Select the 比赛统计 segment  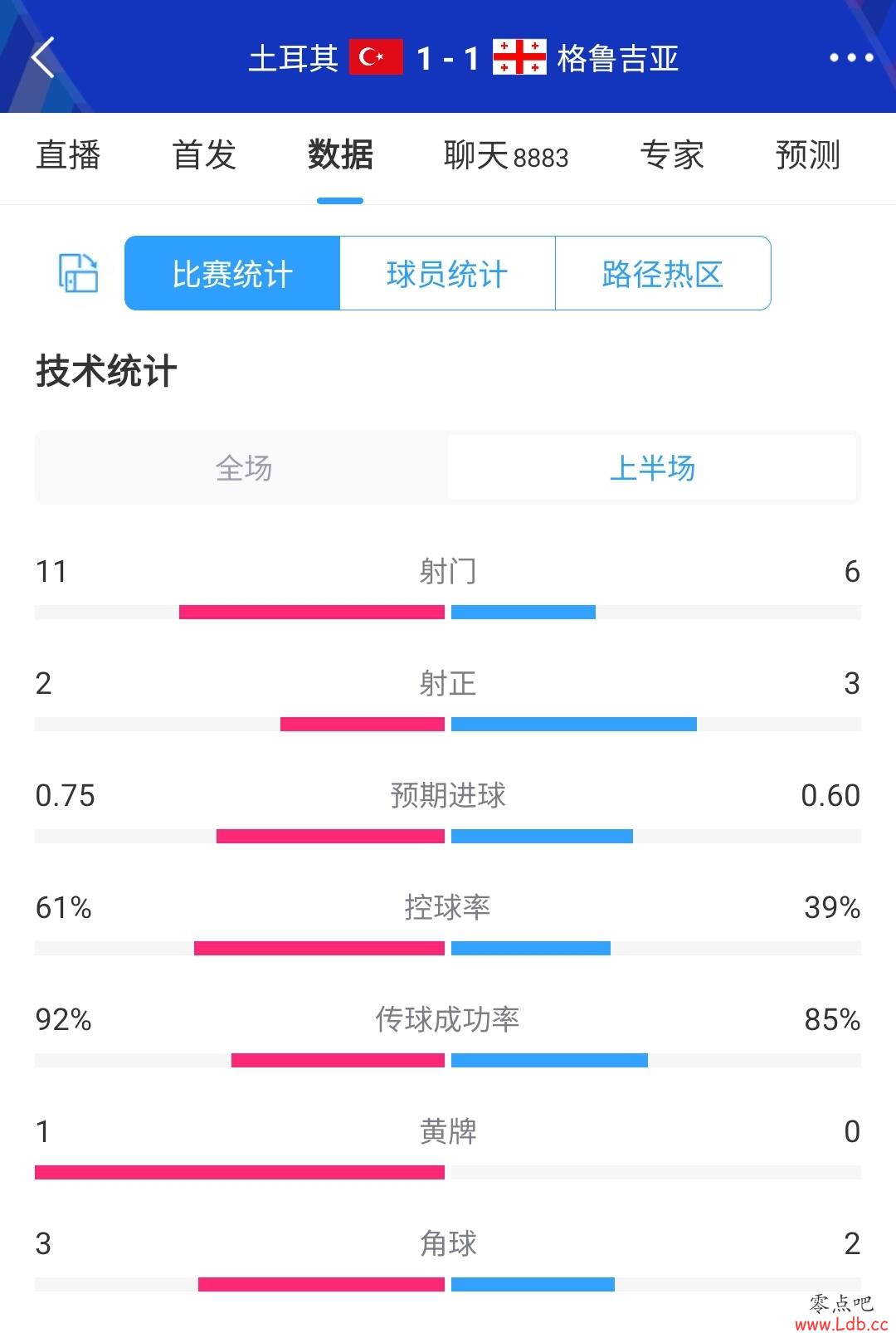[232, 273]
